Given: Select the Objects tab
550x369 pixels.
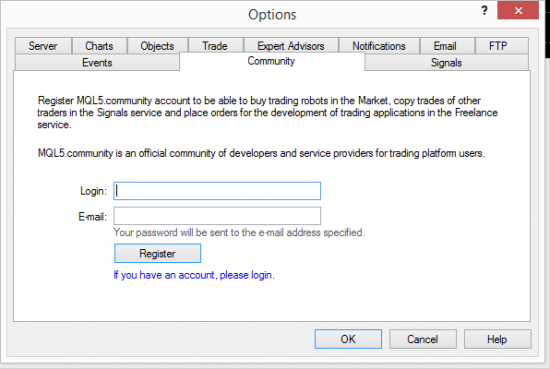Looking at the screenshot, I should tap(157, 46).
